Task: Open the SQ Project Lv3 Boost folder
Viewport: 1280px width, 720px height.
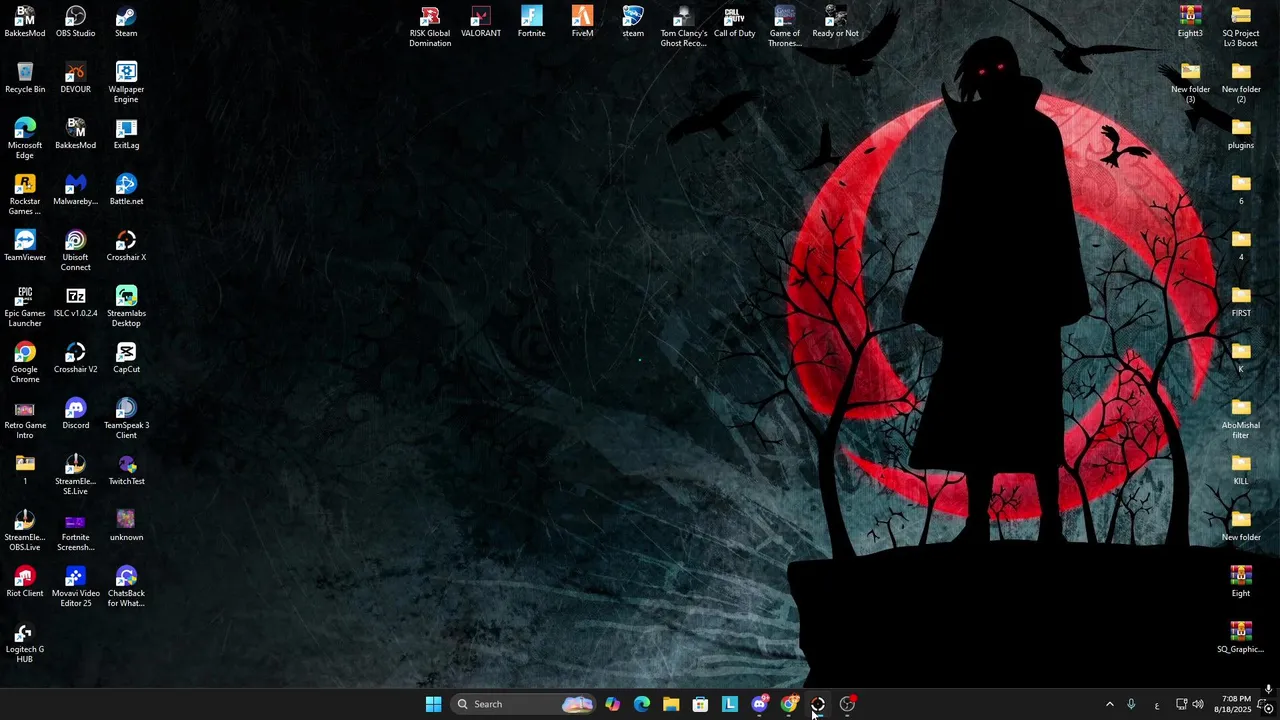Action: (1241, 27)
